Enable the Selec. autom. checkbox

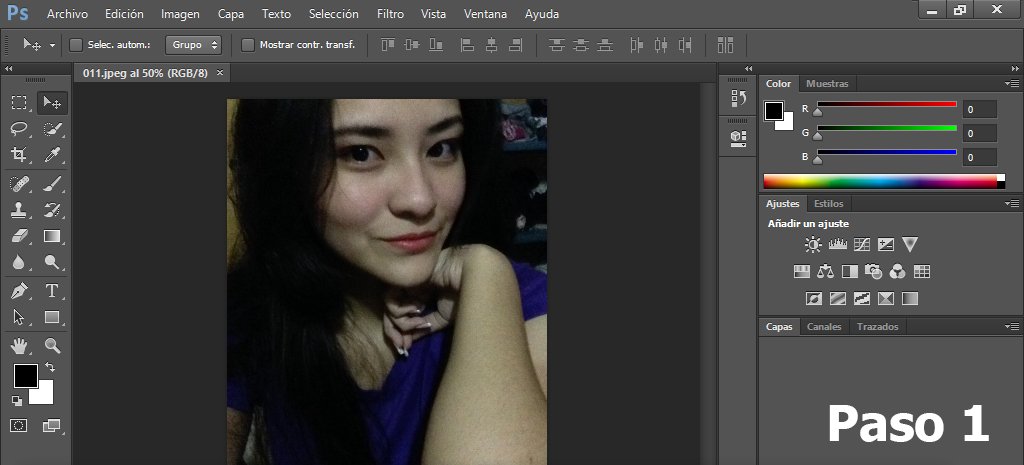pyautogui.click(x=76, y=45)
